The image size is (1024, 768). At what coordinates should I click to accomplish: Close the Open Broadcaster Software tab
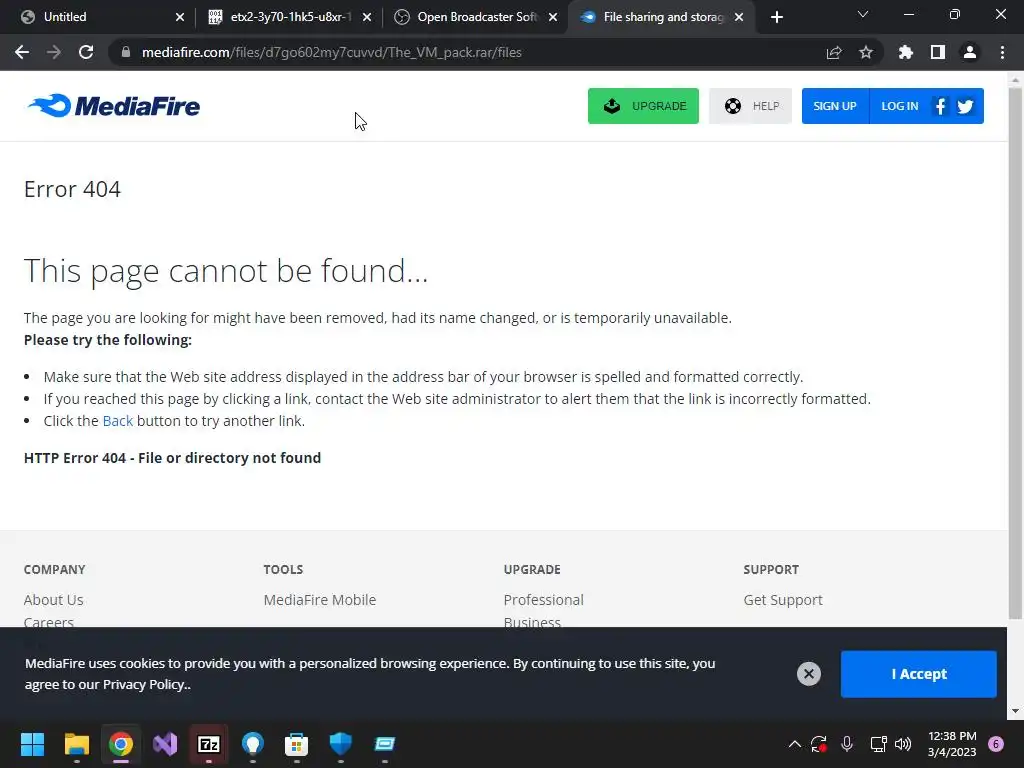553,17
